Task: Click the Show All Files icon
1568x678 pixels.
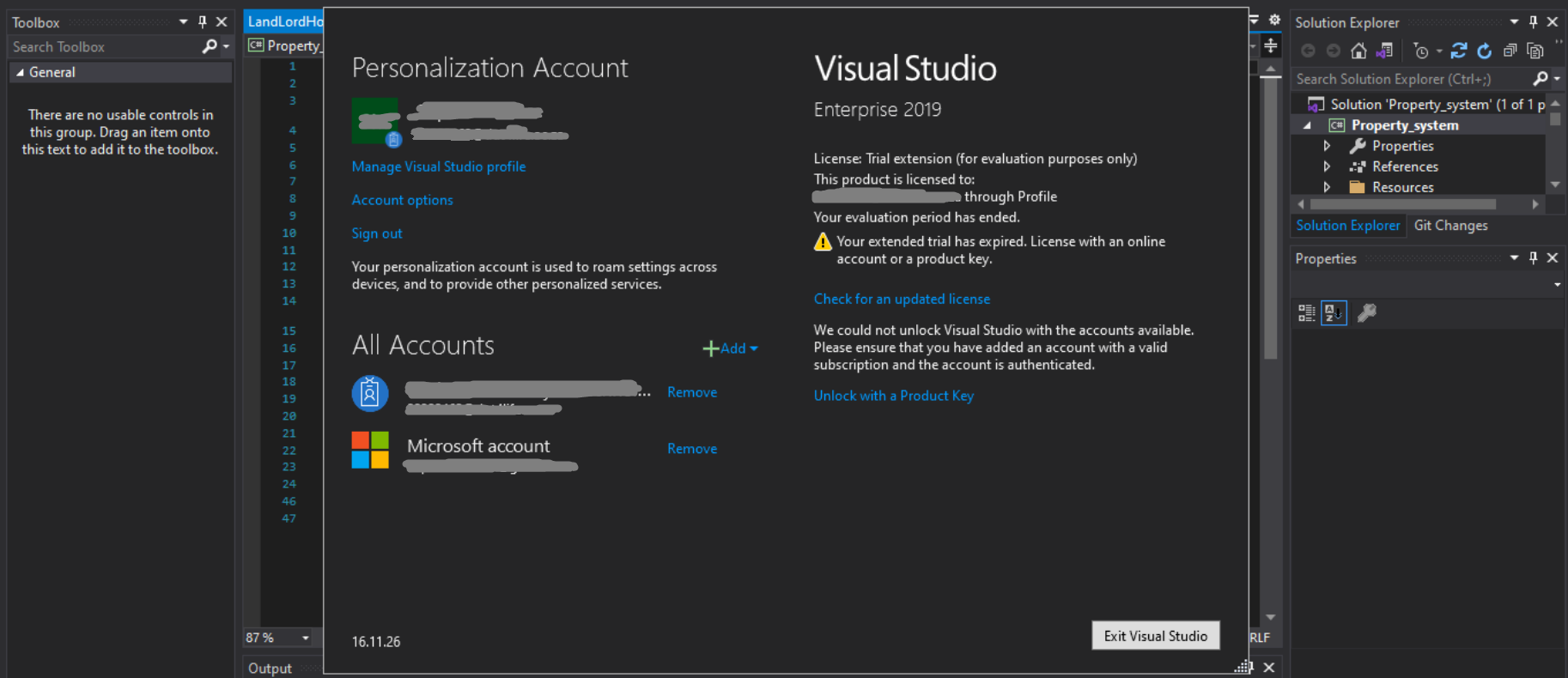Action: (x=1535, y=51)
